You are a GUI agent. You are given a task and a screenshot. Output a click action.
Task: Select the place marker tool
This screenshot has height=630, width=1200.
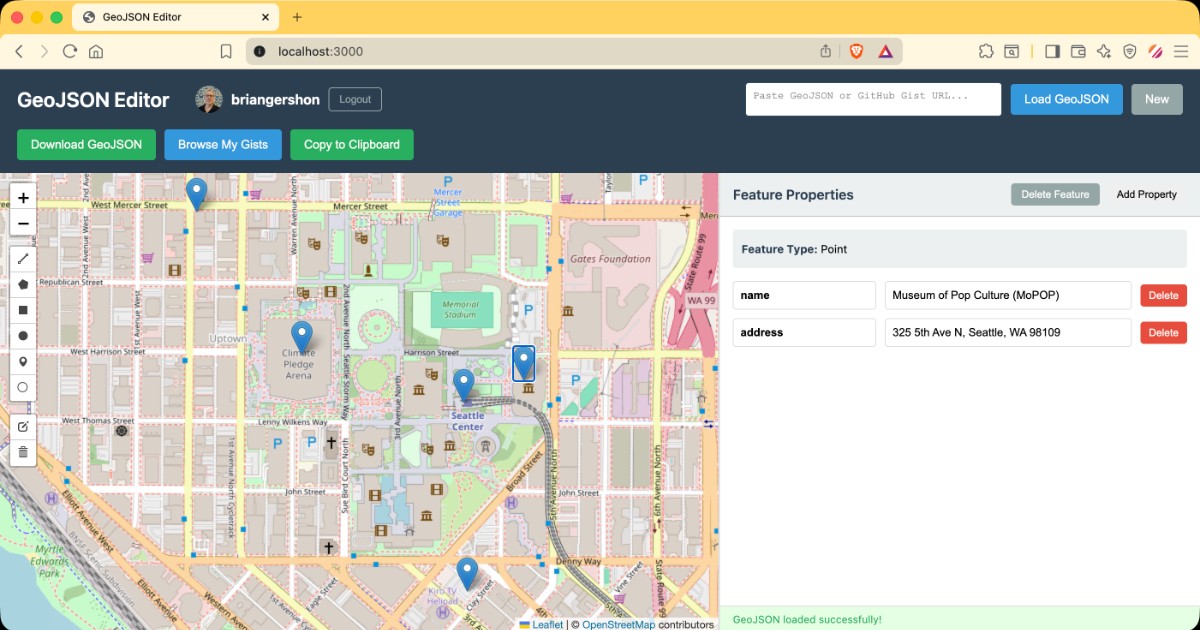[23, 362]
